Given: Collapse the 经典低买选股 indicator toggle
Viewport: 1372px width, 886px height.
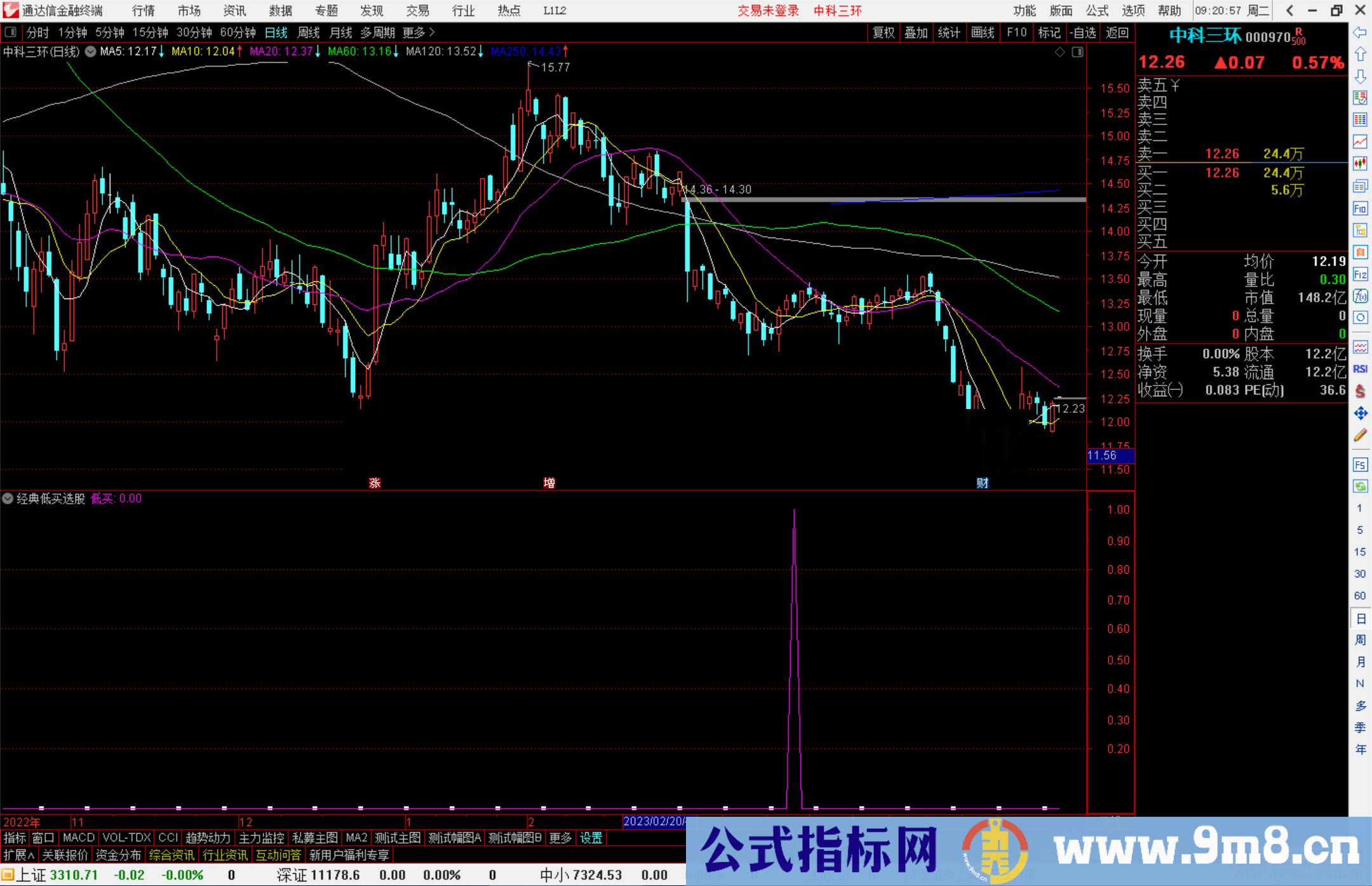Looking at the screenshot, I should (x=8, y=499).
